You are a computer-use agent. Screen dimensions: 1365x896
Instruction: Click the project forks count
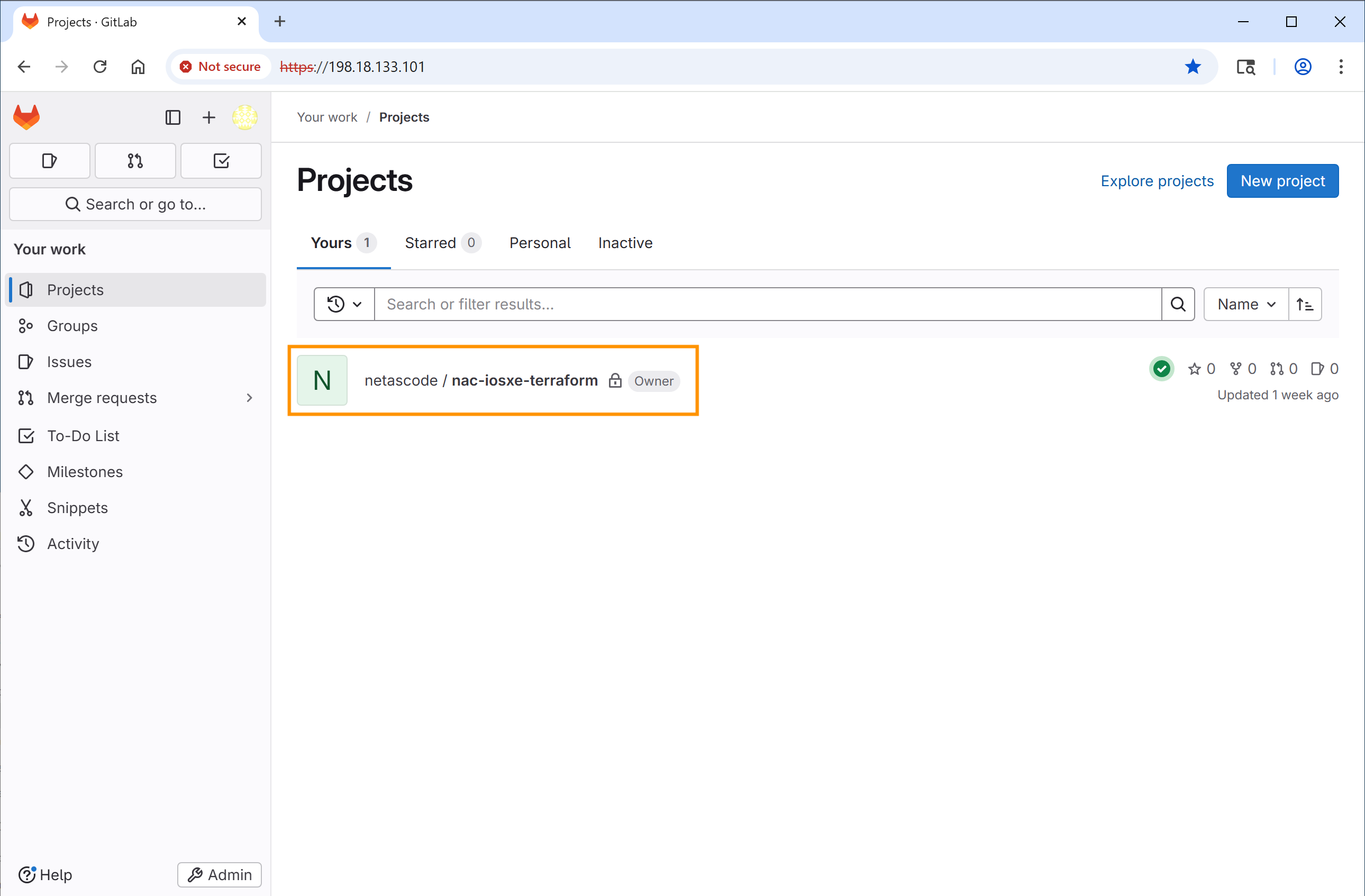pyautogui.click(x=1243, y=369)
